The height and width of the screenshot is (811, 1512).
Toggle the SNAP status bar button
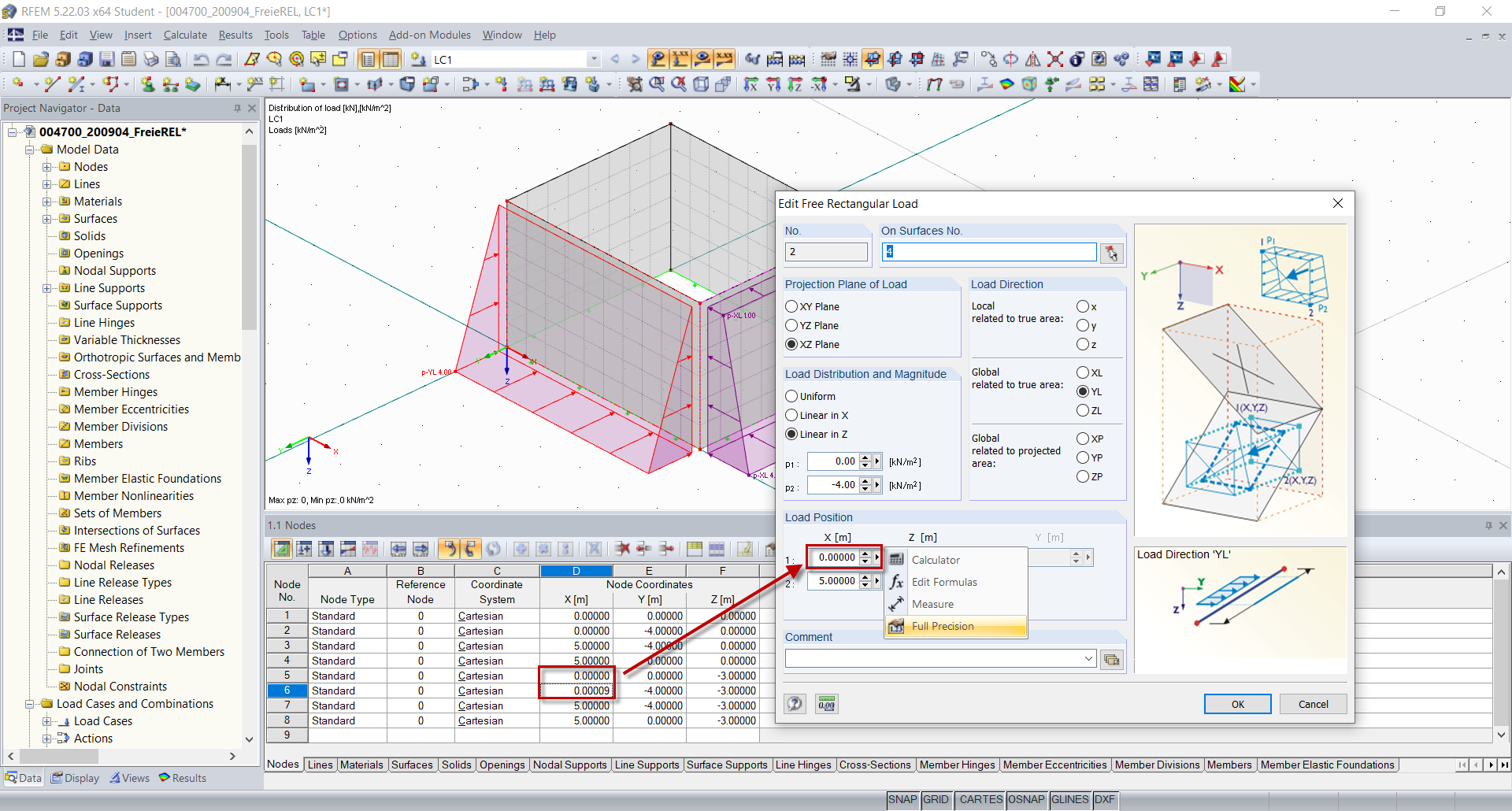coord(902,799)
